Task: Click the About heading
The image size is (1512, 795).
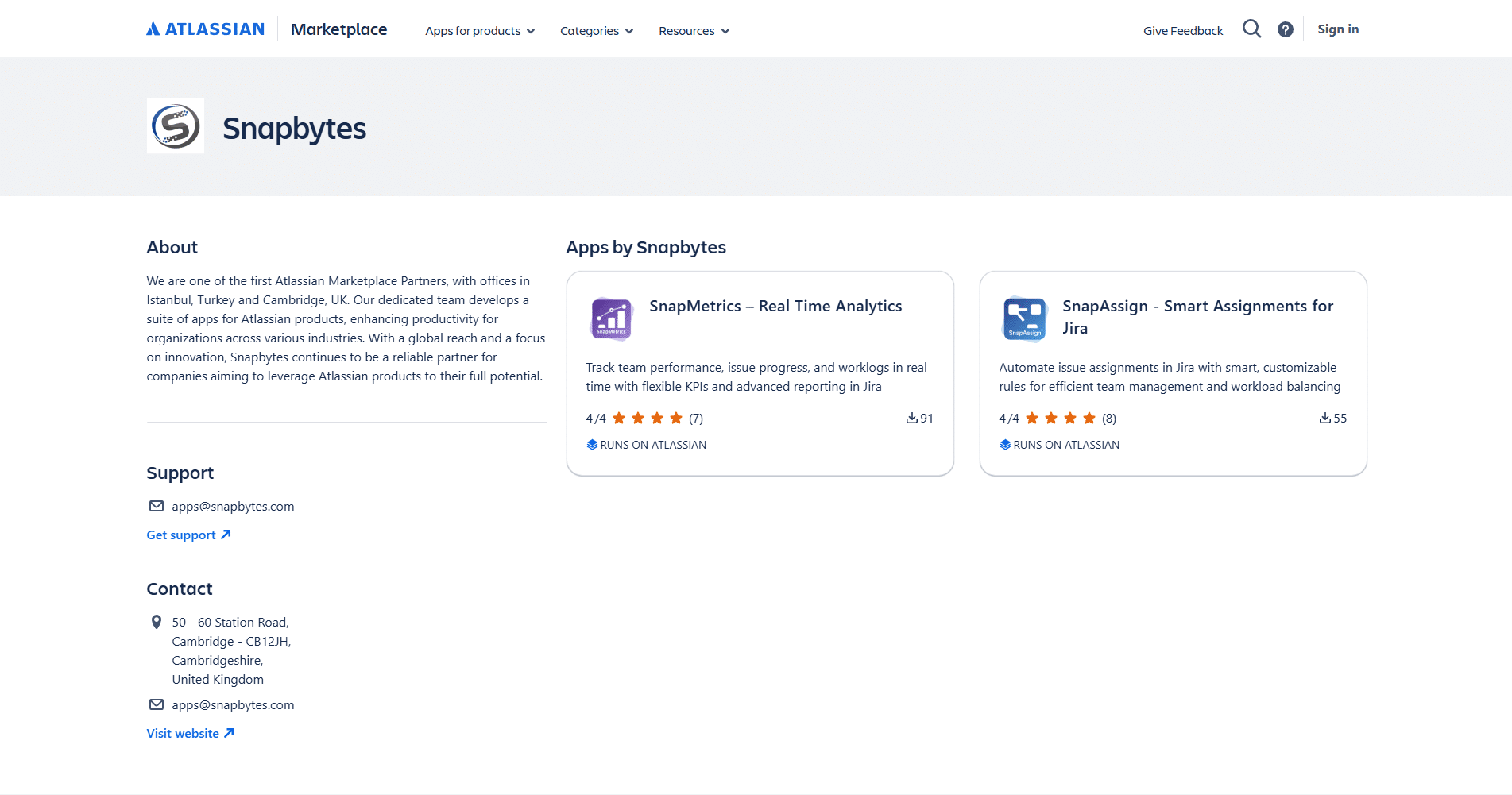Action: (172, 248)
